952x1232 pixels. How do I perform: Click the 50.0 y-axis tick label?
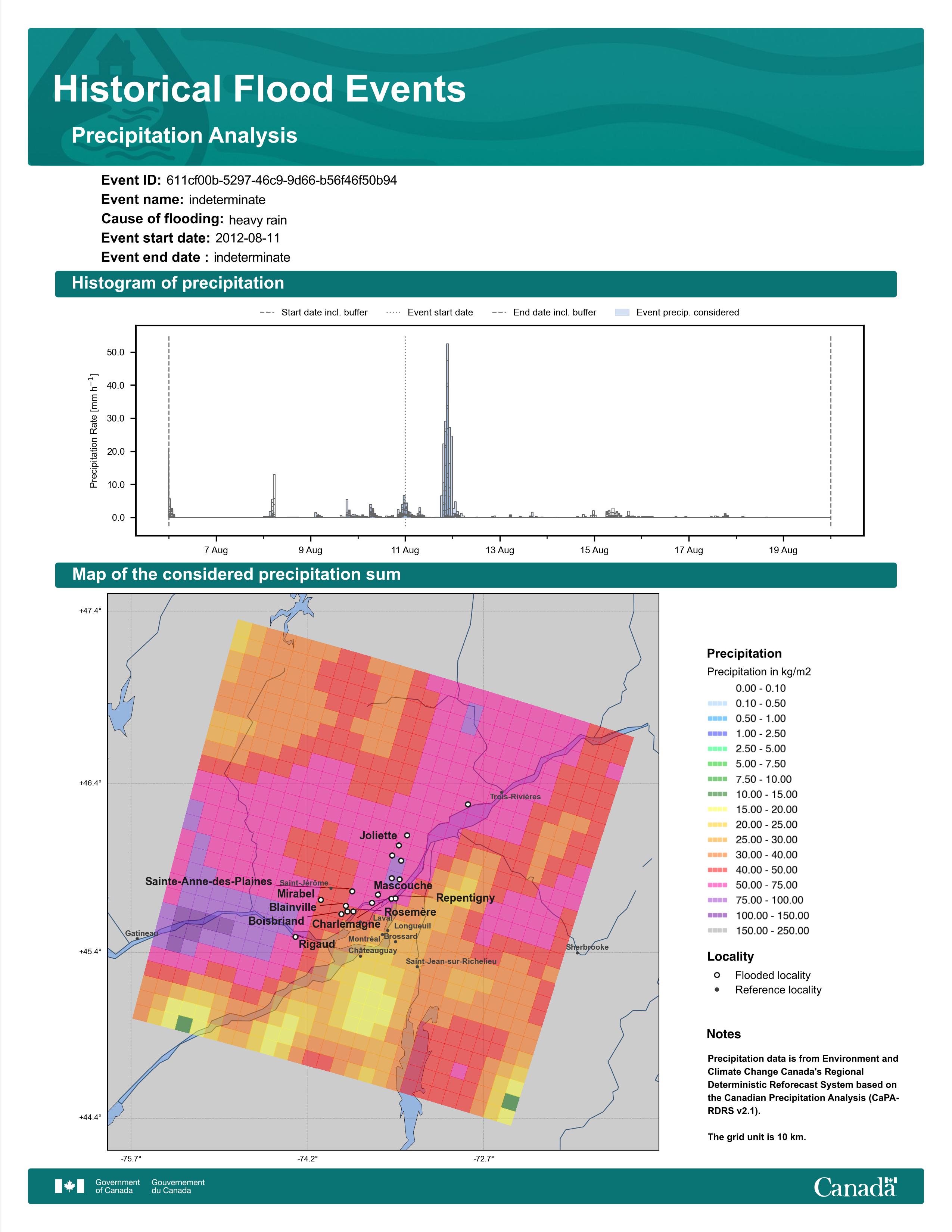[116, 352]
